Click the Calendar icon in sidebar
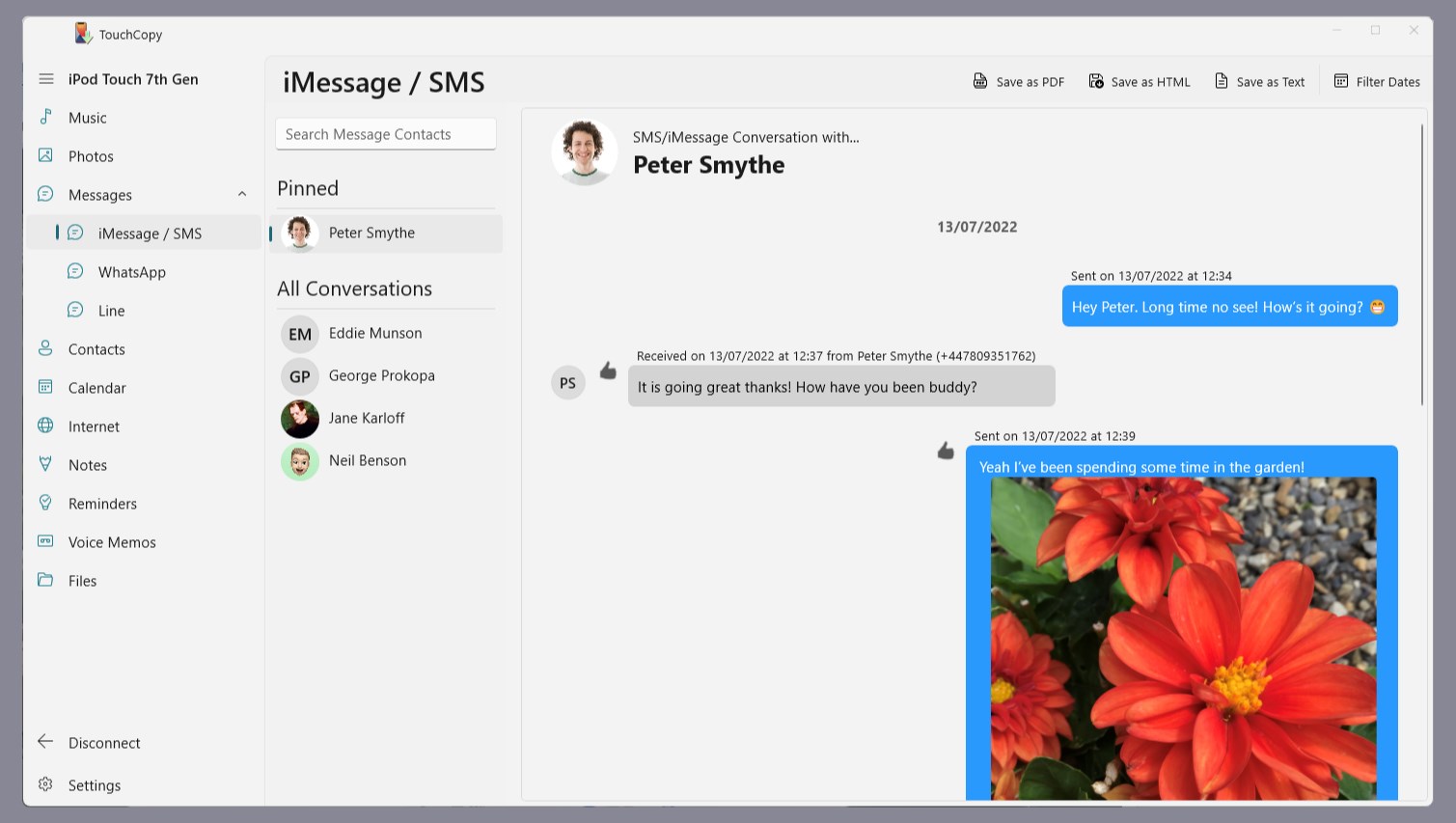This screenshot has width=1456, height=823. [x=45, y=387]
